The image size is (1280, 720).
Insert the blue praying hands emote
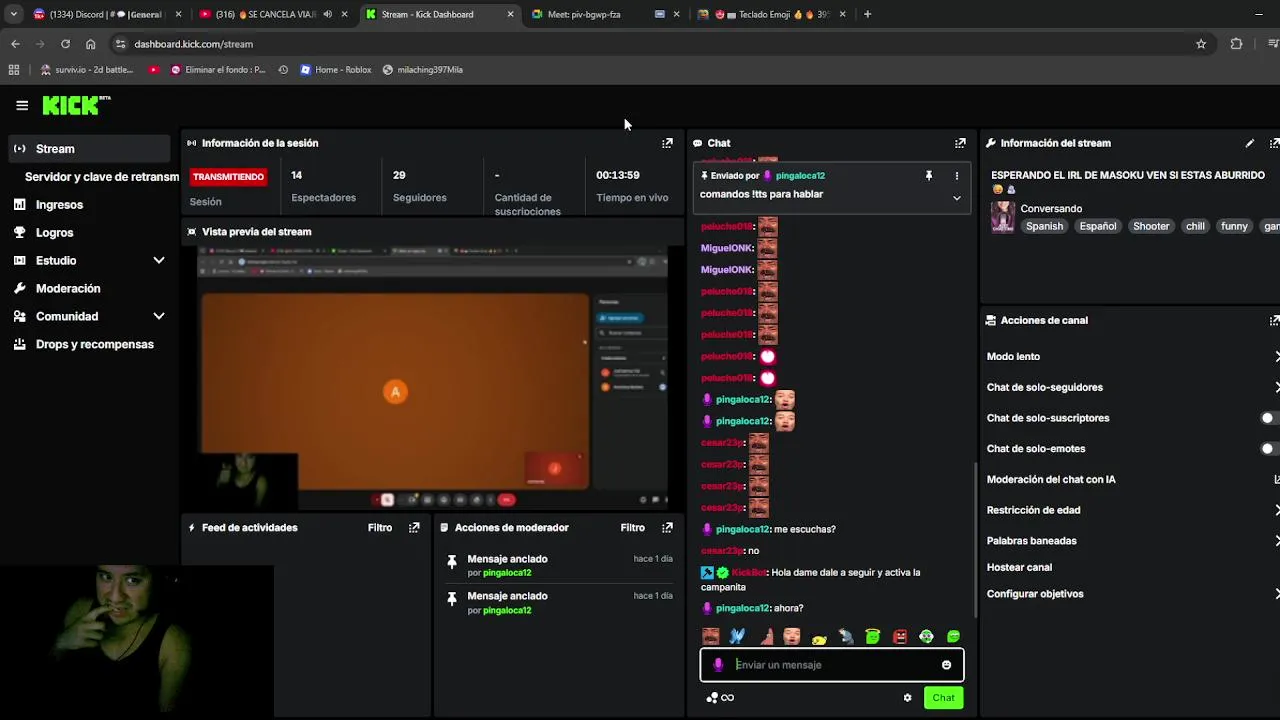click(738, 636)
